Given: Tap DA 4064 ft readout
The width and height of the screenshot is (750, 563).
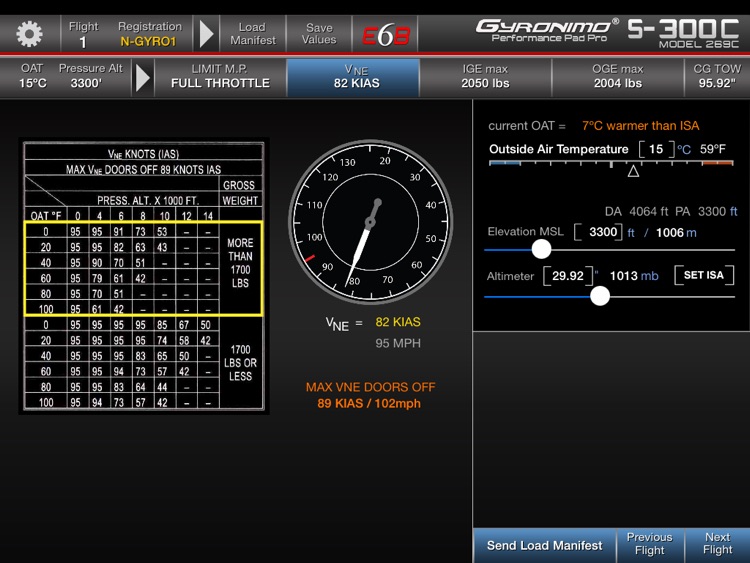Looking at the screenshot, I should coord(637,211).
